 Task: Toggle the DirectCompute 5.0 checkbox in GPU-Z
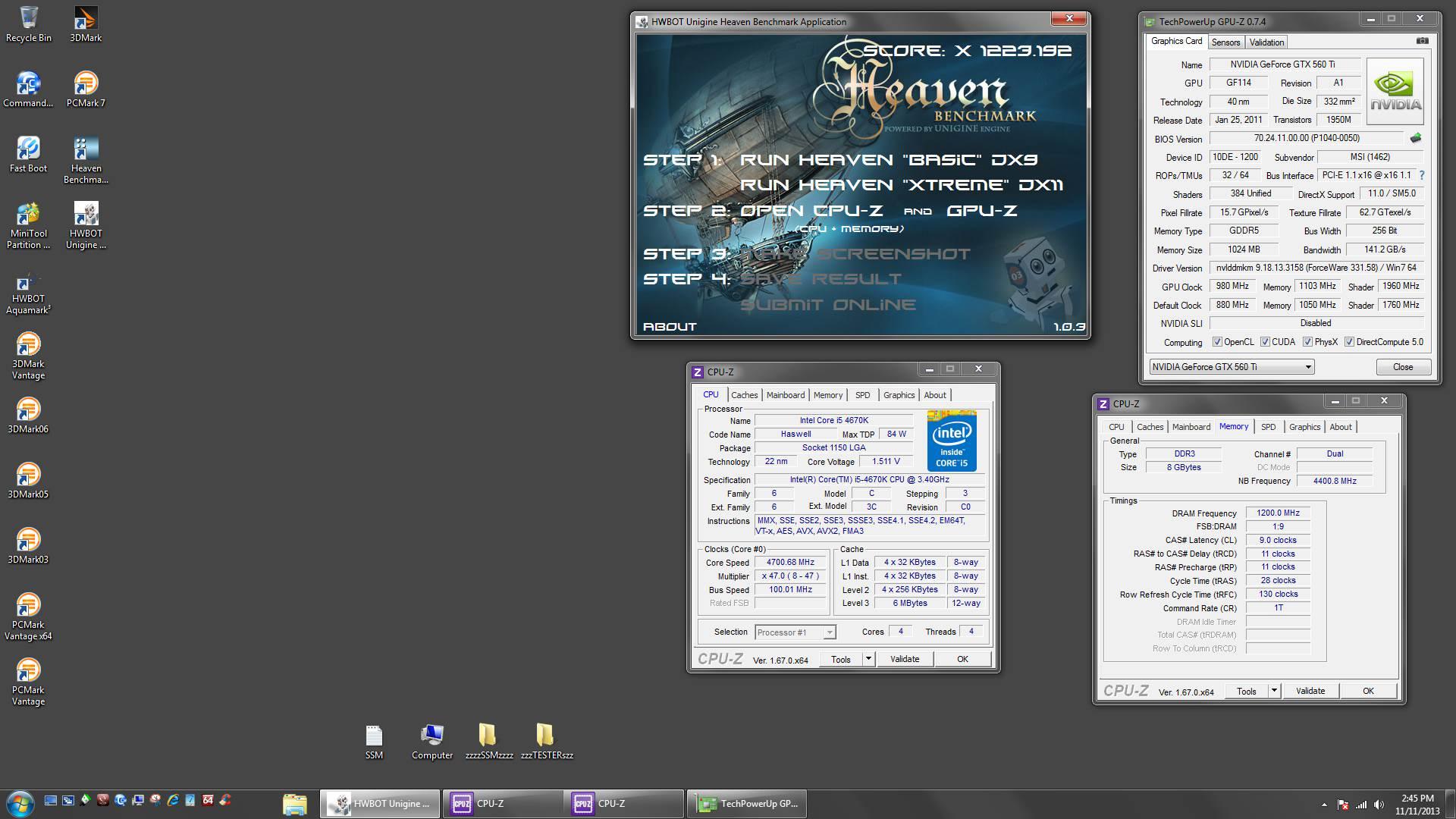pyautogui.click(x=1349, y=342)
